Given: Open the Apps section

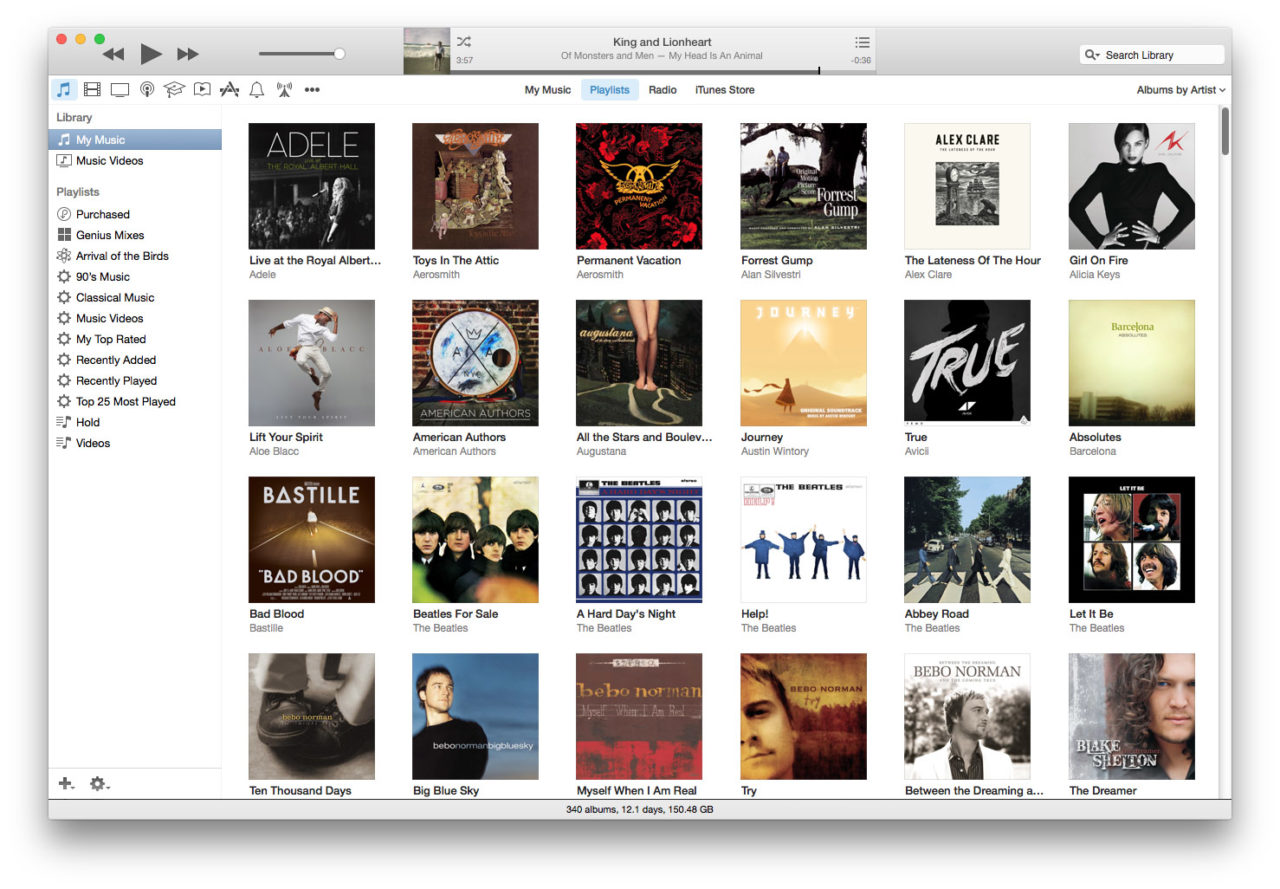Looking at the screenshot, I should 229,89.
